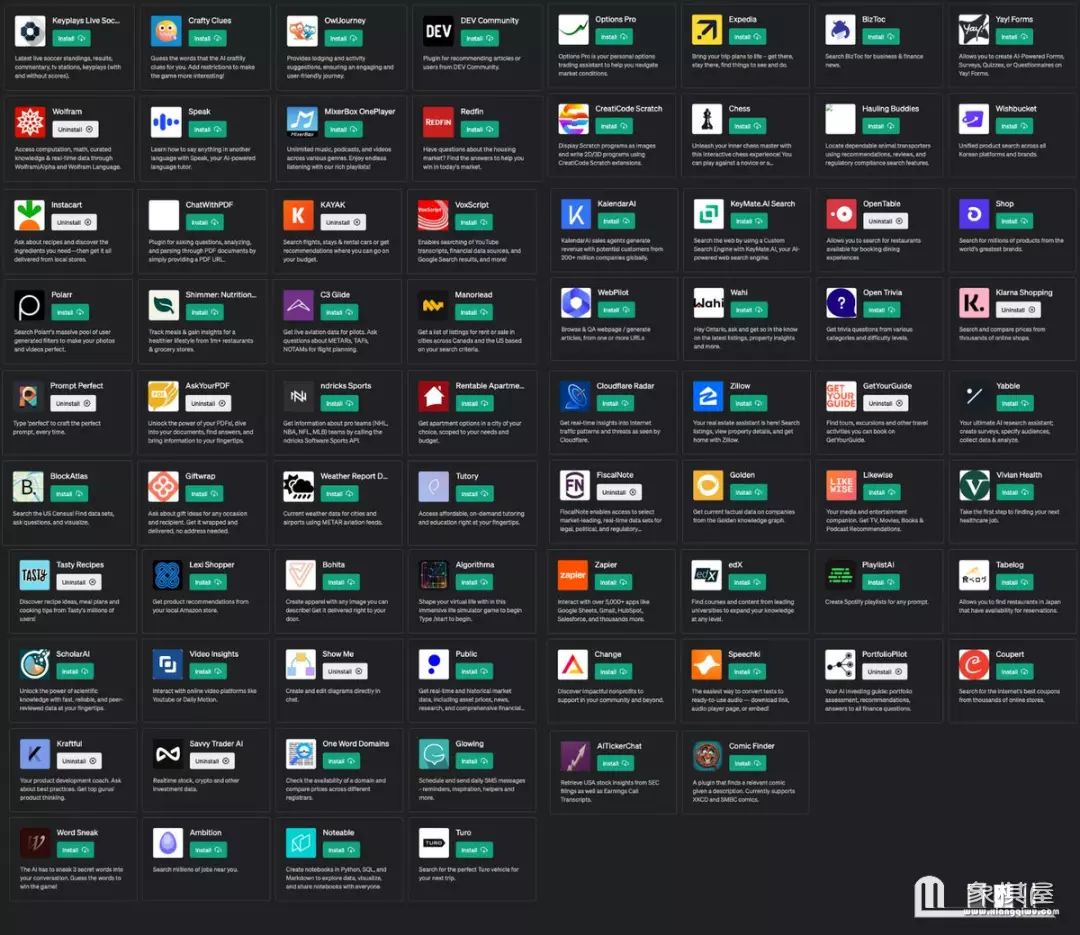Open the Noteable plugin title
The image size is (1080, 935).
tap(338, 832)
